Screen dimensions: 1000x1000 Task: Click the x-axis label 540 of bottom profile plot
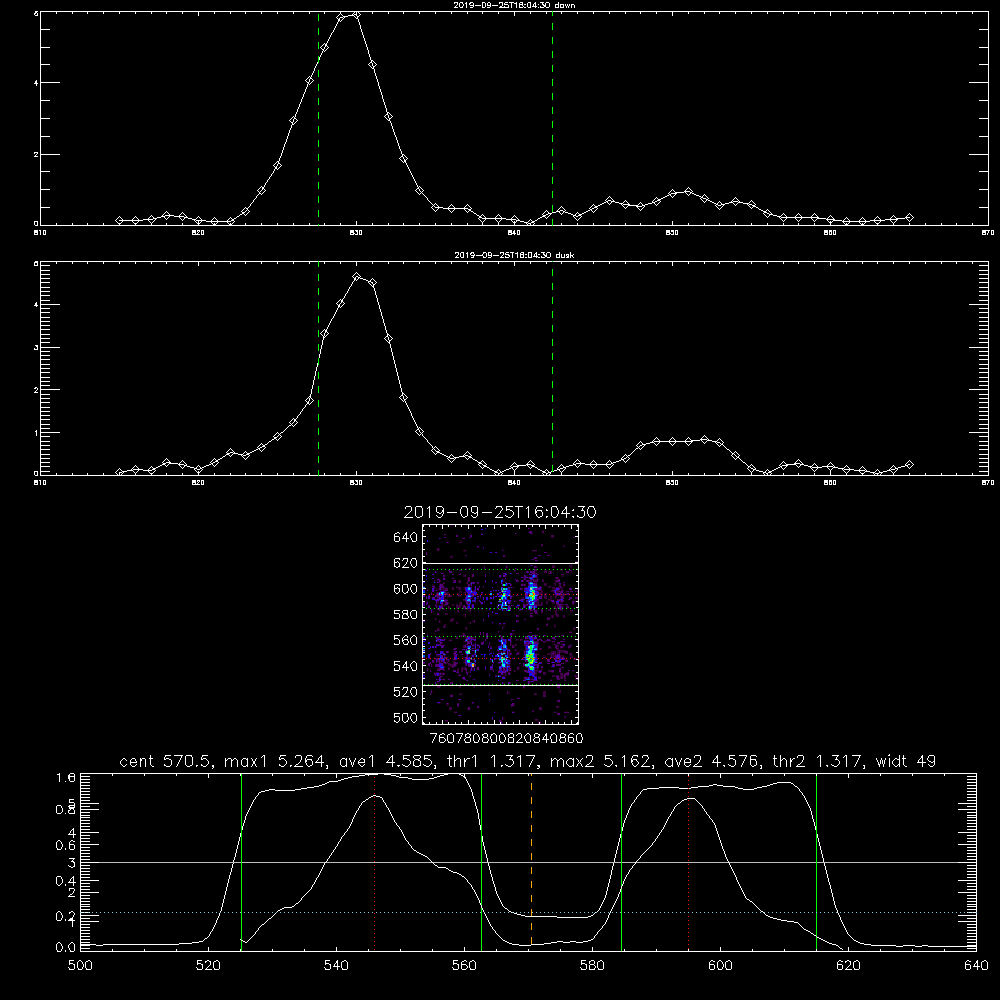pyautogui.click(x=336, y=966)
